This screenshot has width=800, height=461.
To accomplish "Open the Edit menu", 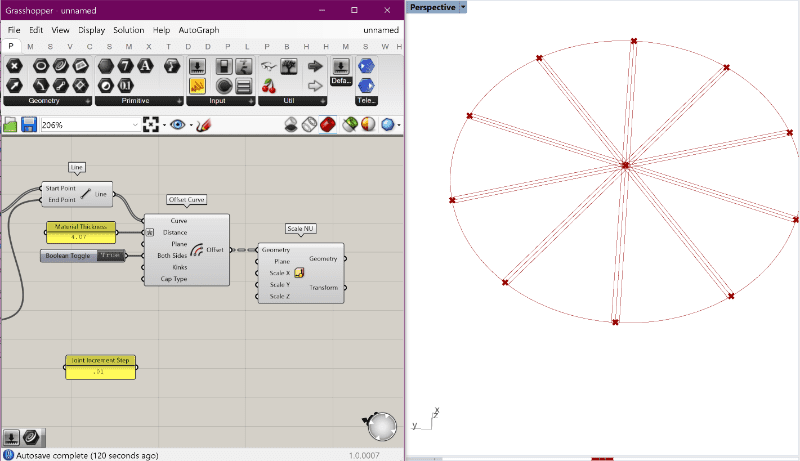I will (x=36, y=30).
